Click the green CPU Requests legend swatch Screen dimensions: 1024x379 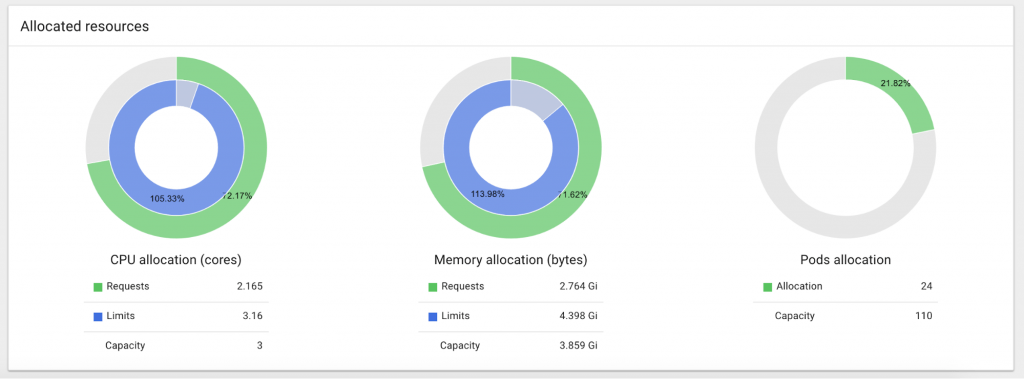98,287
